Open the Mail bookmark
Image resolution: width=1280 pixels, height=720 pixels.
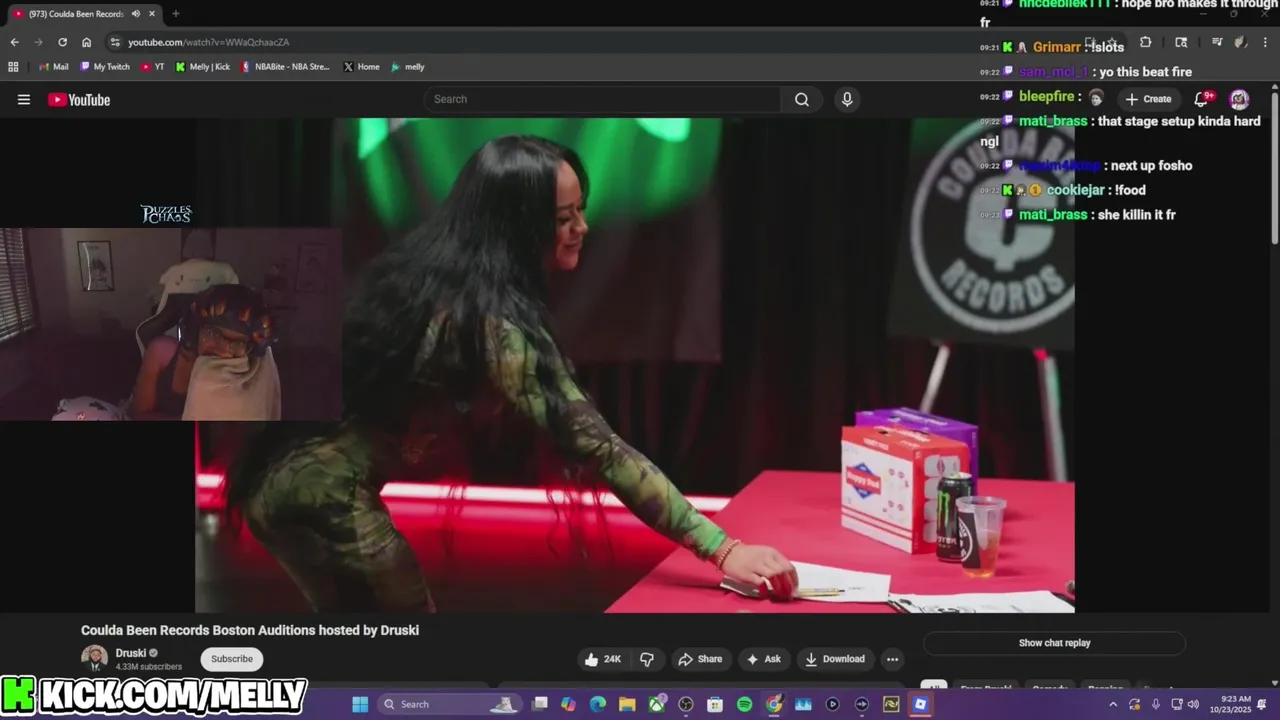(x=54, y=67)
